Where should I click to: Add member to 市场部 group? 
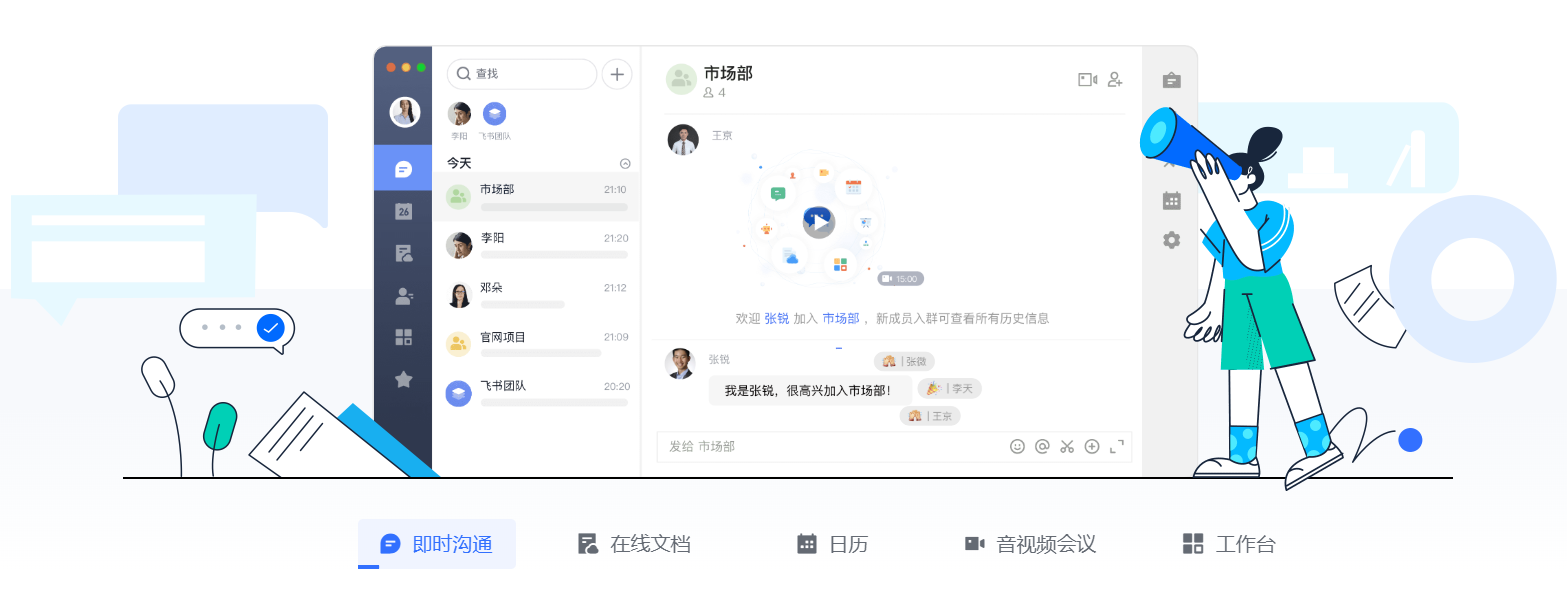click(x=1115, y=80)
